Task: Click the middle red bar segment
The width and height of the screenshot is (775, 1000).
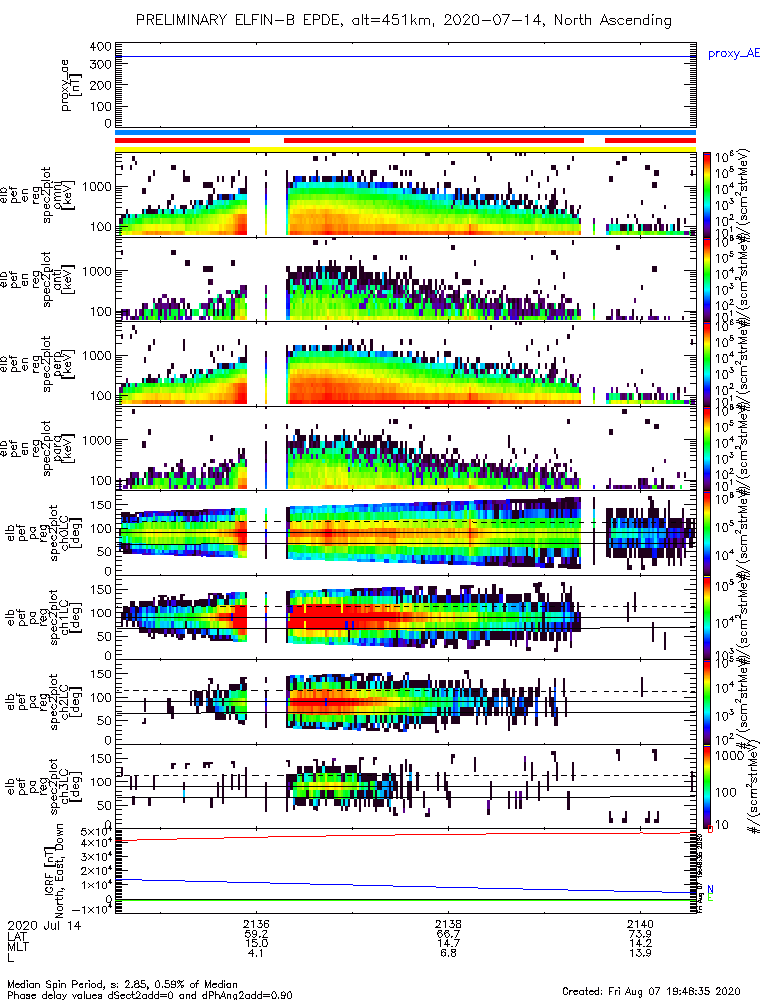Action: [434, 140]
